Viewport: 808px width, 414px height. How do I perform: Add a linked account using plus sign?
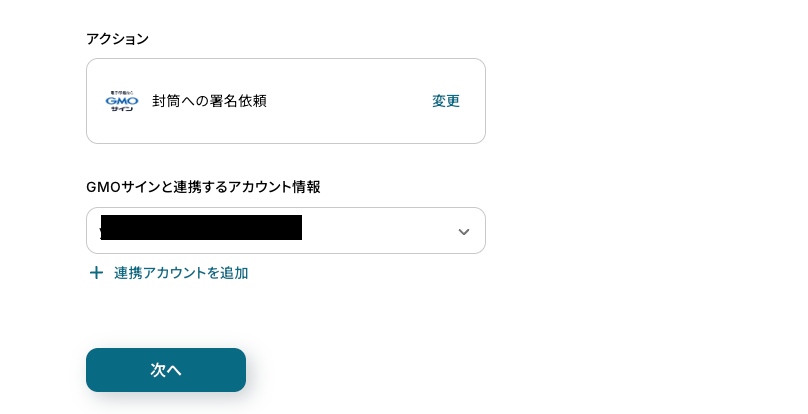96,273
